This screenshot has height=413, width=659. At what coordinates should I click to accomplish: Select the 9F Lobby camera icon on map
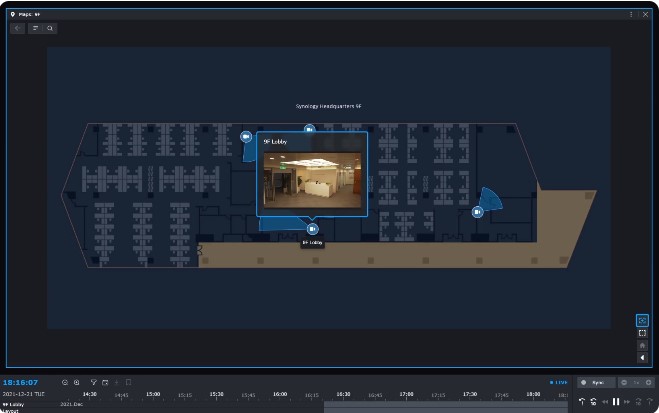[312, 229]
